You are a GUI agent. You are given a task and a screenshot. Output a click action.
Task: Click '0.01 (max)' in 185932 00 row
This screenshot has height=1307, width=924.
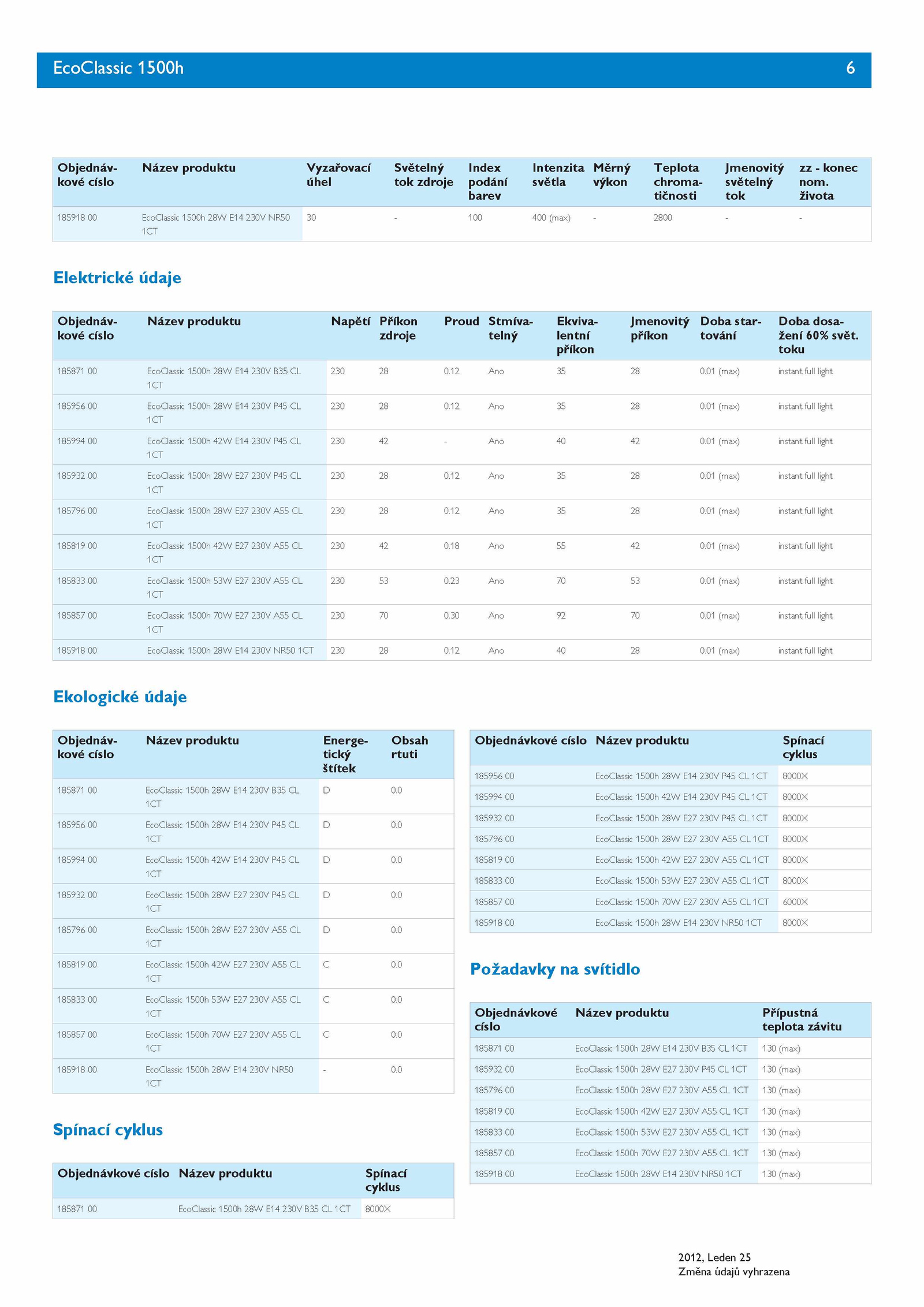coord(720,476)
